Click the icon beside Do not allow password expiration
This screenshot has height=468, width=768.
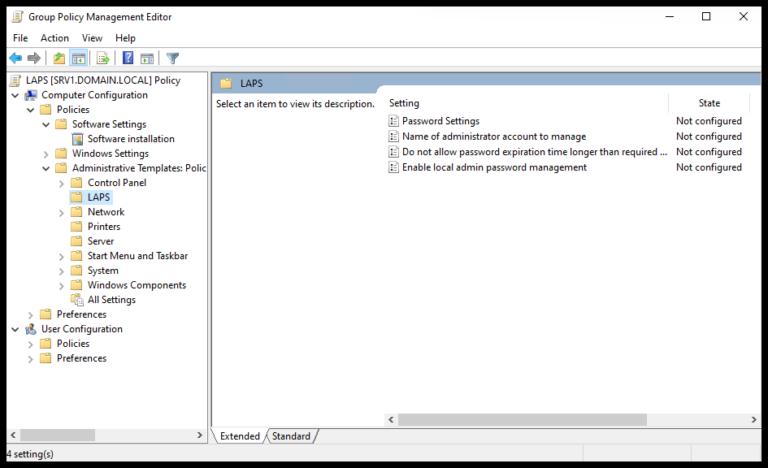coord(393,152)
